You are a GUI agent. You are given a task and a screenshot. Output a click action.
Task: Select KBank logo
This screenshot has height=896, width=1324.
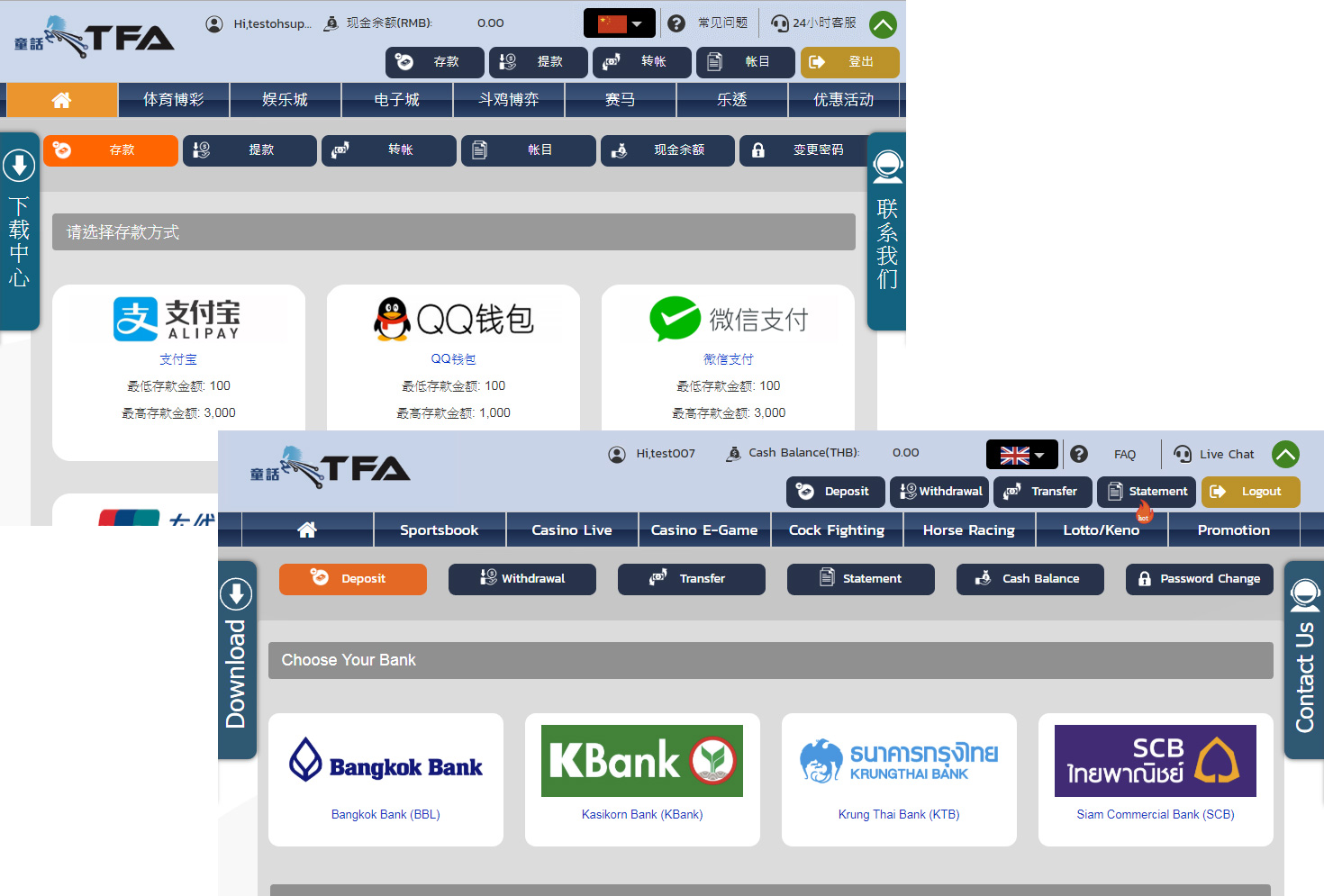pyautogui.click(x=642, y=761)
